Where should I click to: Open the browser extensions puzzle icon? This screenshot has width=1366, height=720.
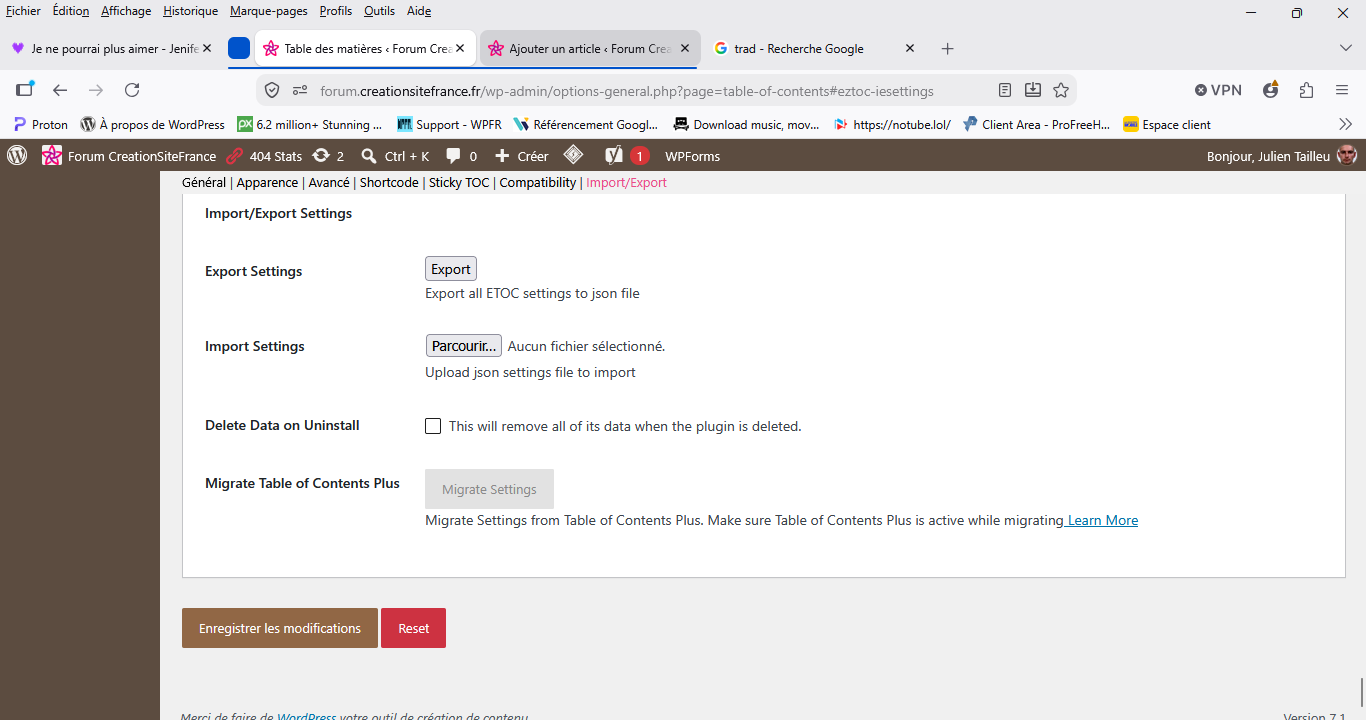click(1306, 90)
